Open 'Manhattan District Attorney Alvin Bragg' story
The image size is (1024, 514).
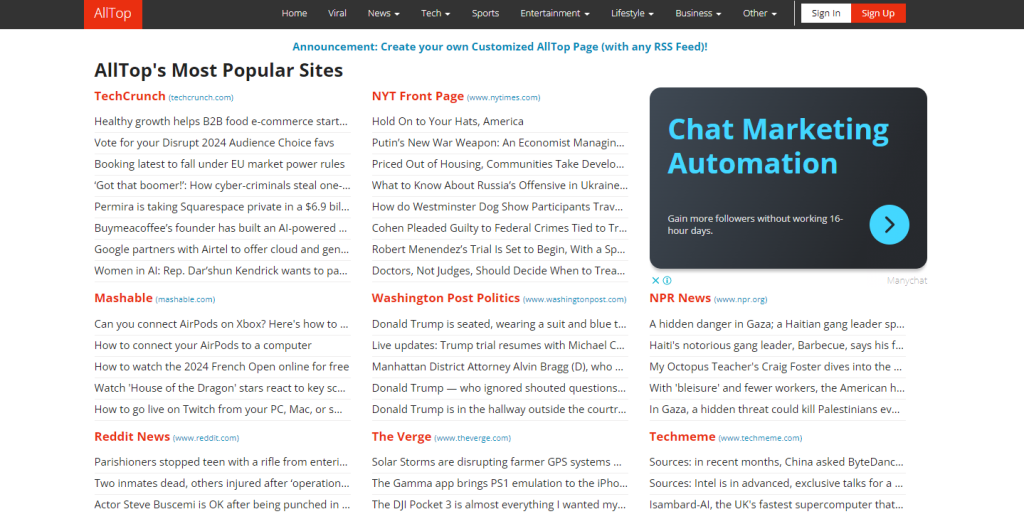499,367
